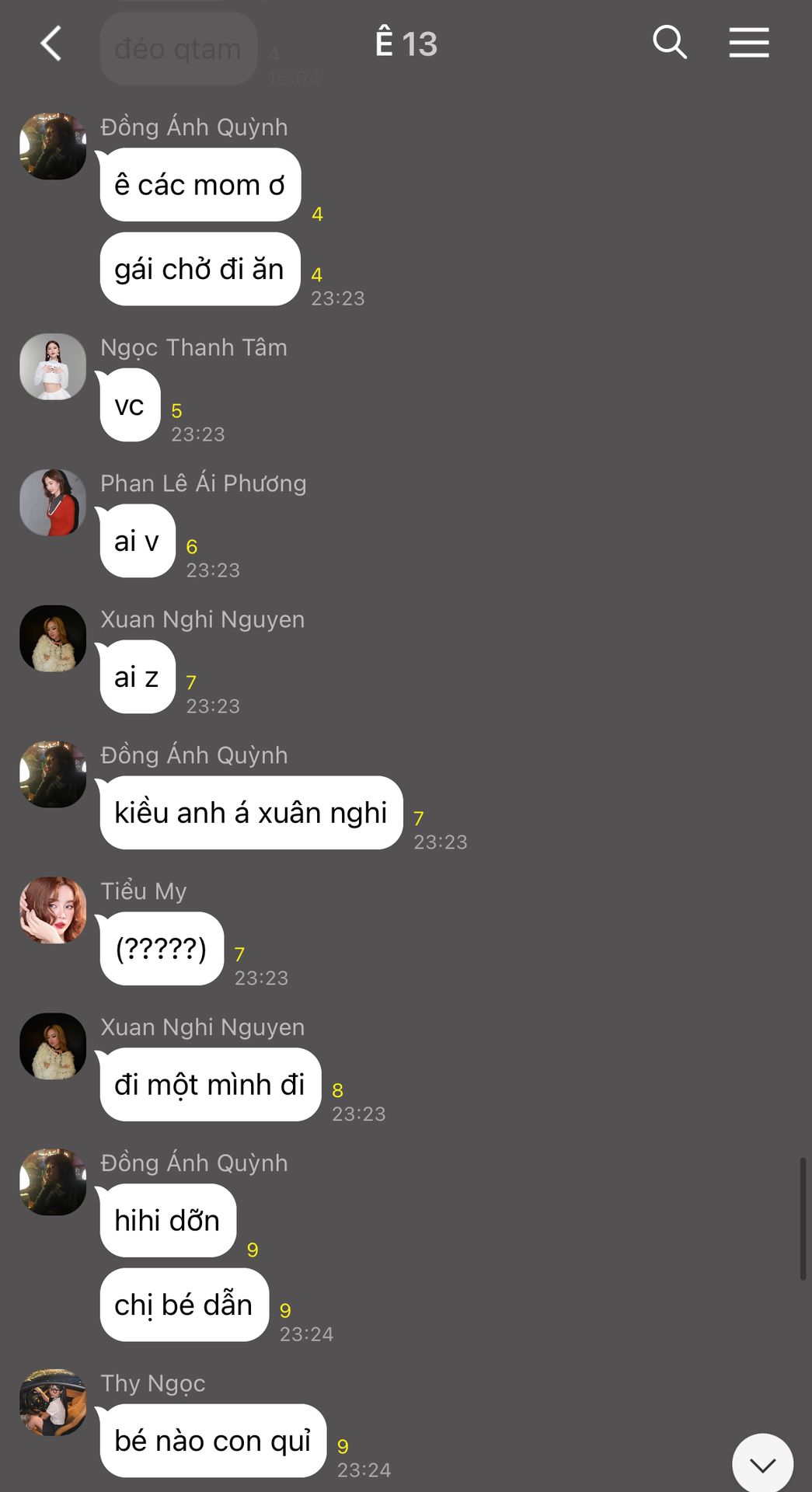The height and width of the screenshot is (1492, 812).
Task: Tap the "vc" message bubble
Action: [130, 406]
